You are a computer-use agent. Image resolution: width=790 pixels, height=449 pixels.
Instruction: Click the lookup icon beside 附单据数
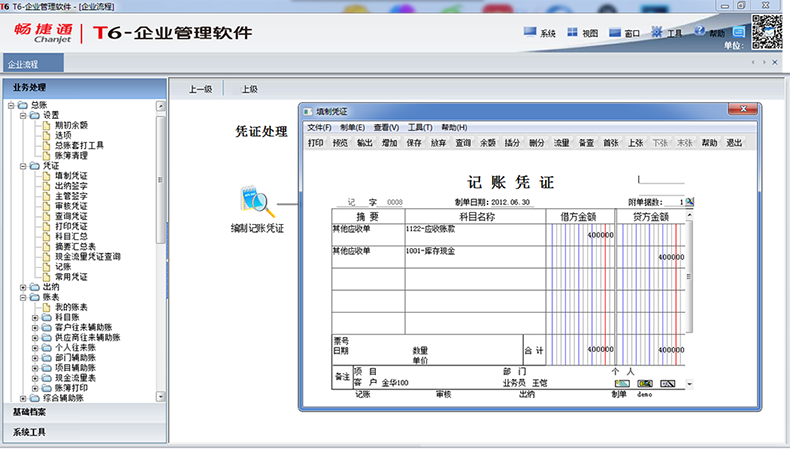(689, 202)
